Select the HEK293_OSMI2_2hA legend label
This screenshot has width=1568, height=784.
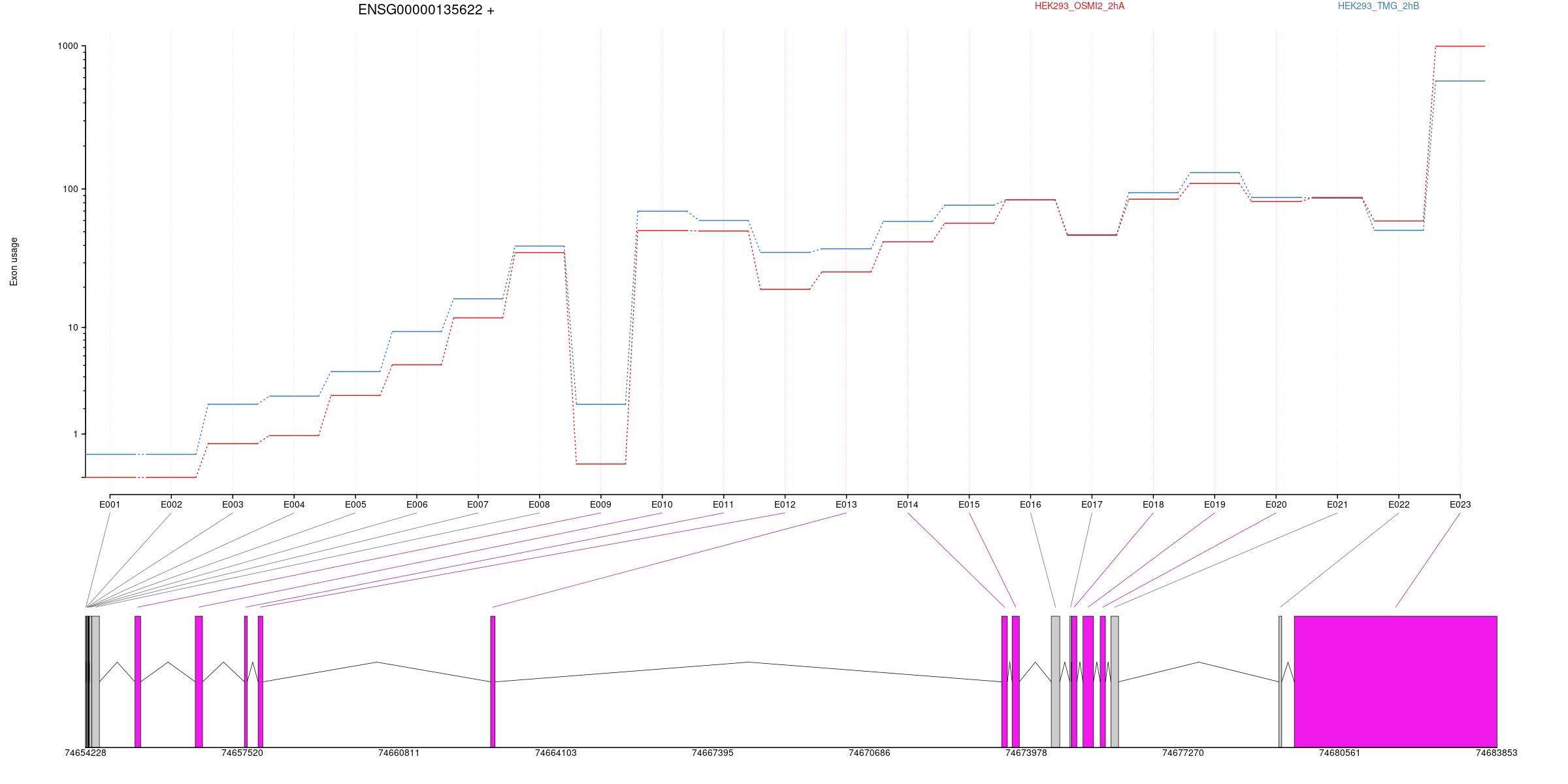tap(1079, 6)
